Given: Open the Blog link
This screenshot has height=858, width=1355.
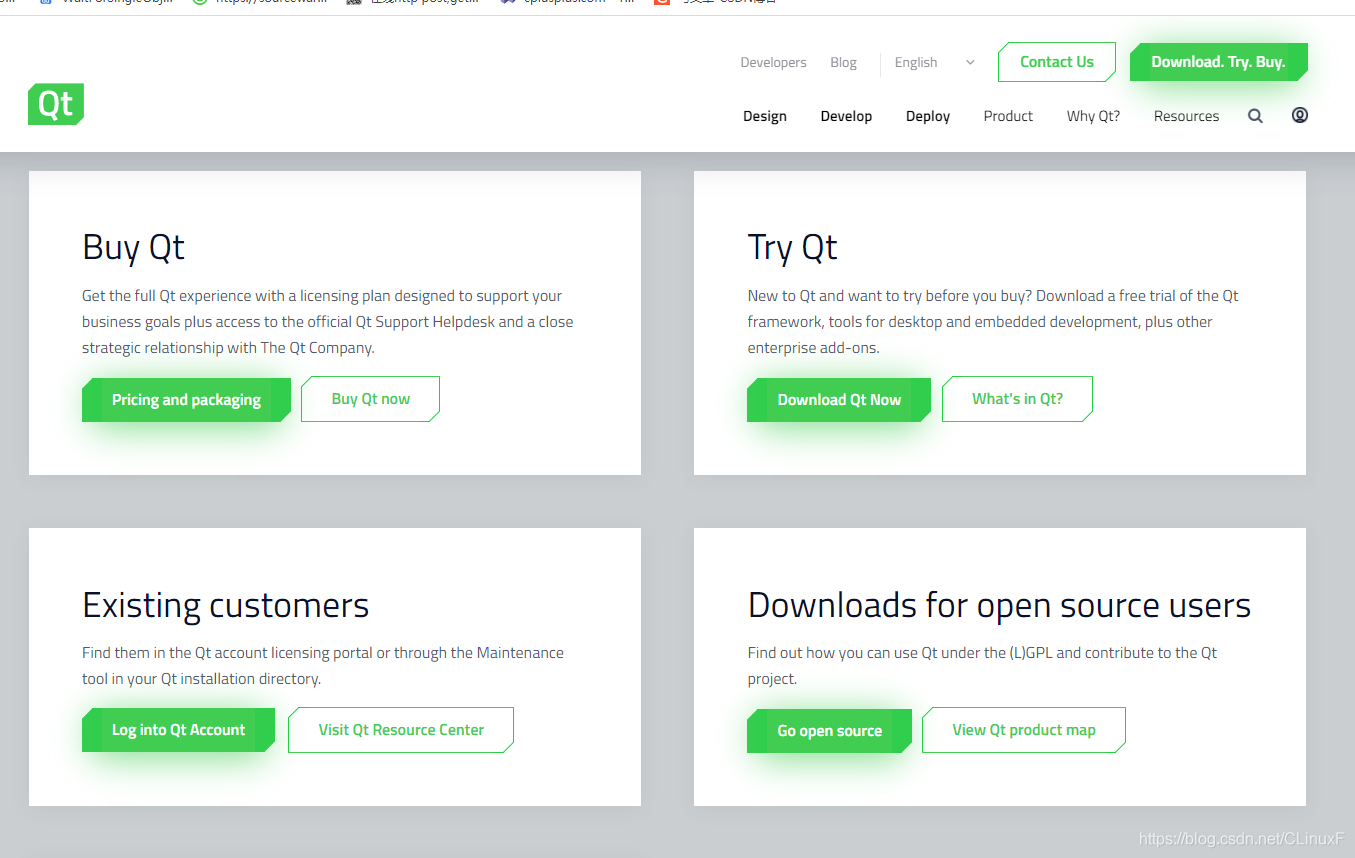Looking at the screenshot, I should [843, 62].
